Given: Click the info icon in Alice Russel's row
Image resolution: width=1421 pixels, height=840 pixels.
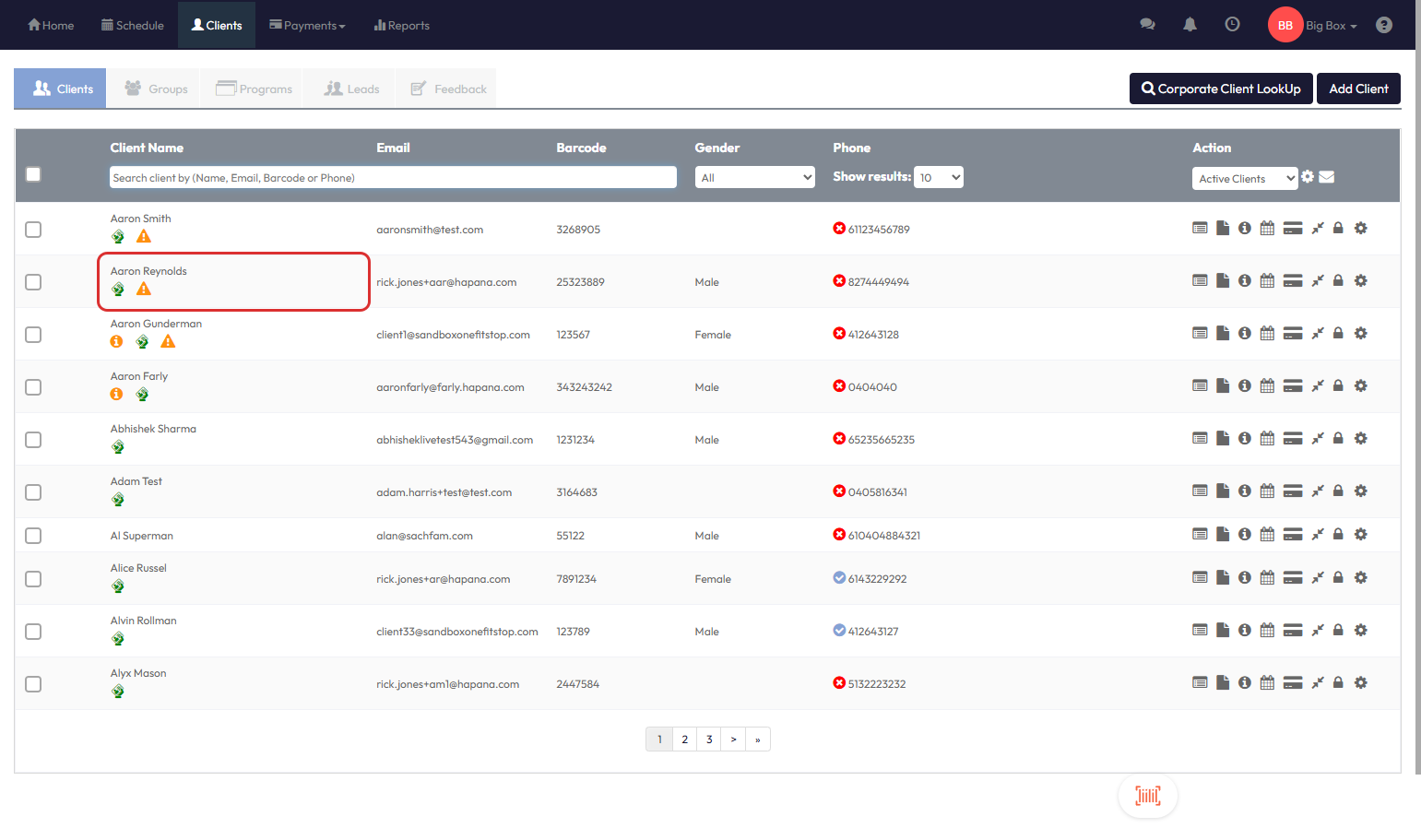Looking at the screenshot, I should point(1245,578).
